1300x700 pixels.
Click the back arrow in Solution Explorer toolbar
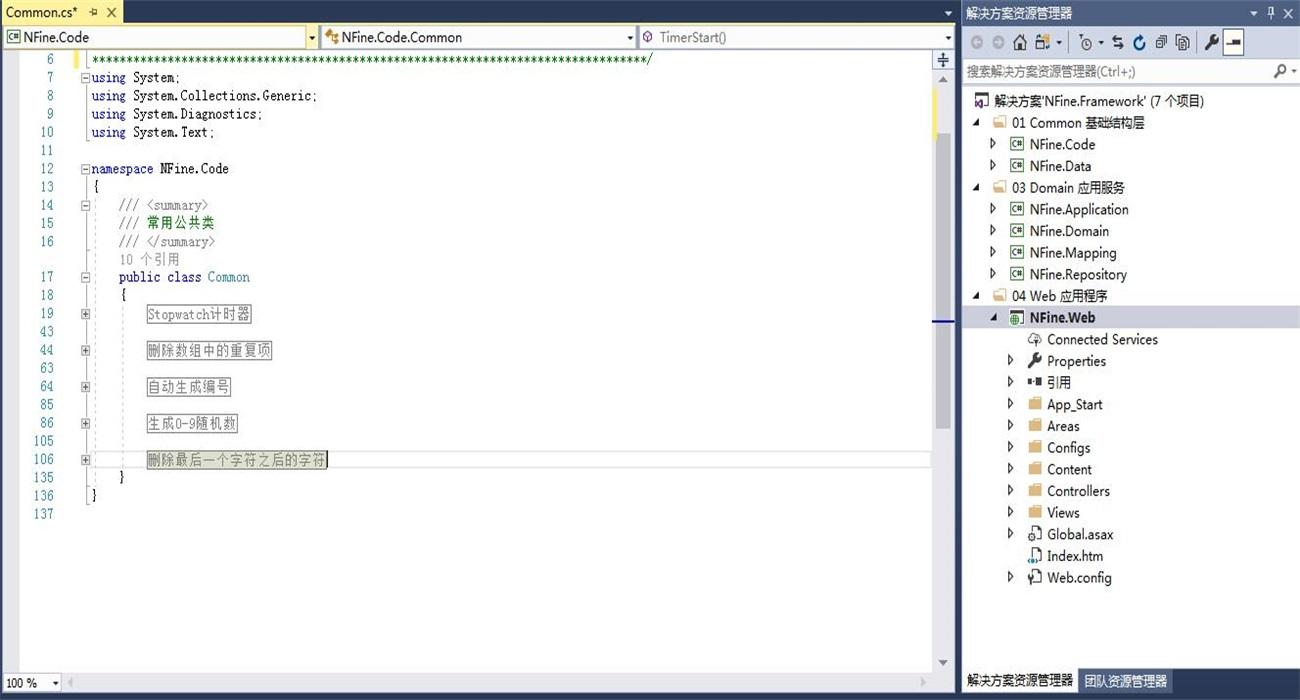[977, 42]
